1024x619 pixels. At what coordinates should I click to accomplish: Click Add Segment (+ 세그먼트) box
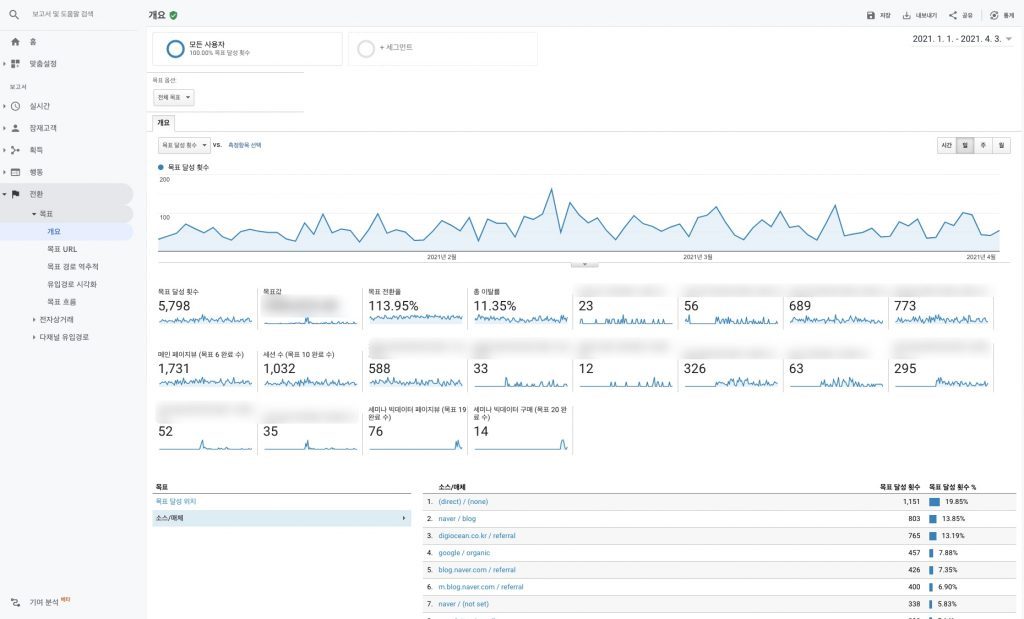[443, 49]
